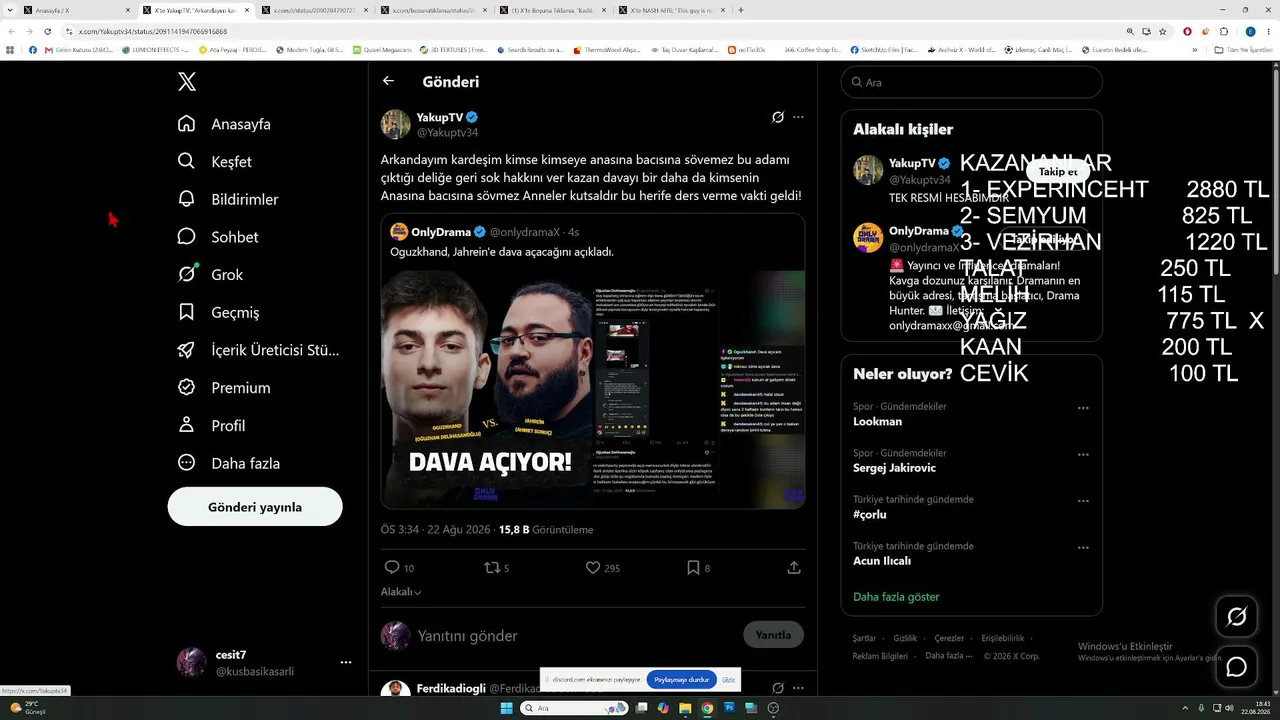This screenshot has width=1280, height=720.
Task: Open Geçmiş bookmarks in the sidebar
Action: 217,312
